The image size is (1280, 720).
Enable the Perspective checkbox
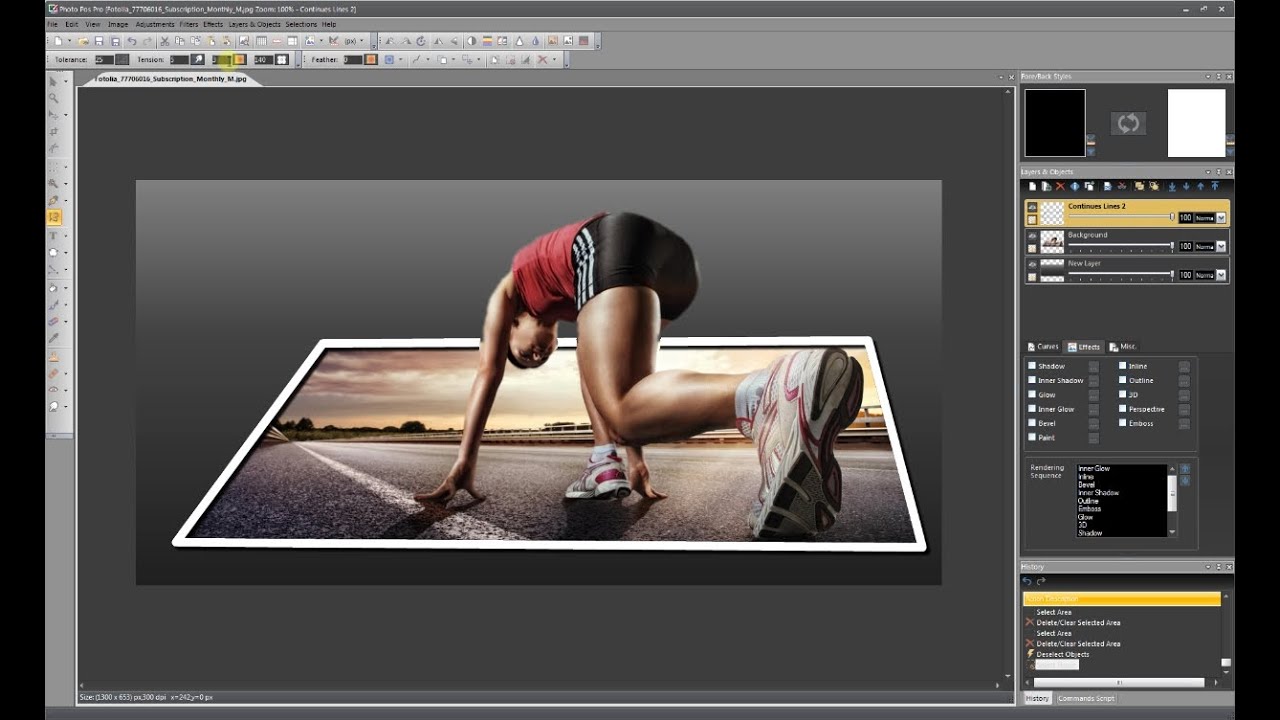tap(1123, 409)
